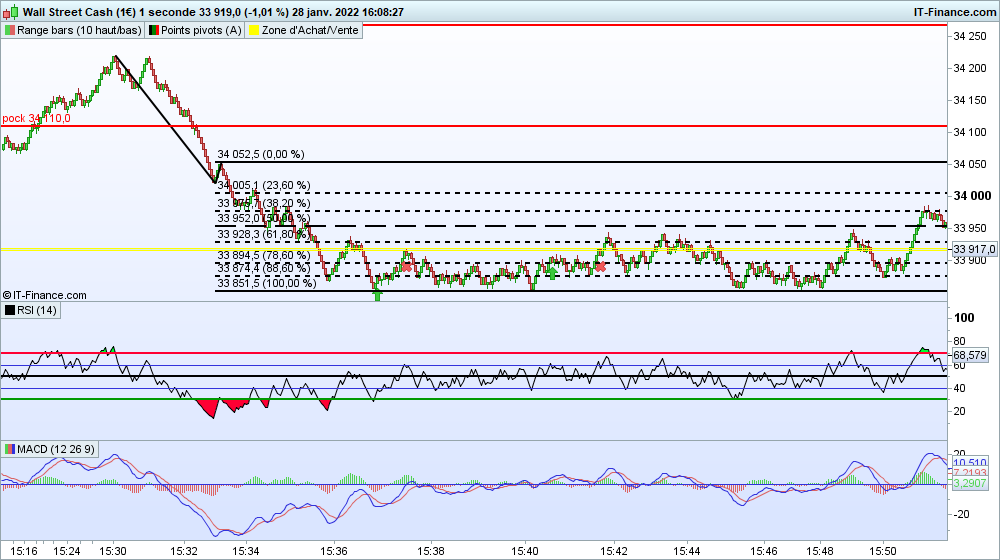
Task: Click the green buy arrow below the 15:37 low
Action: coord(378,295)
